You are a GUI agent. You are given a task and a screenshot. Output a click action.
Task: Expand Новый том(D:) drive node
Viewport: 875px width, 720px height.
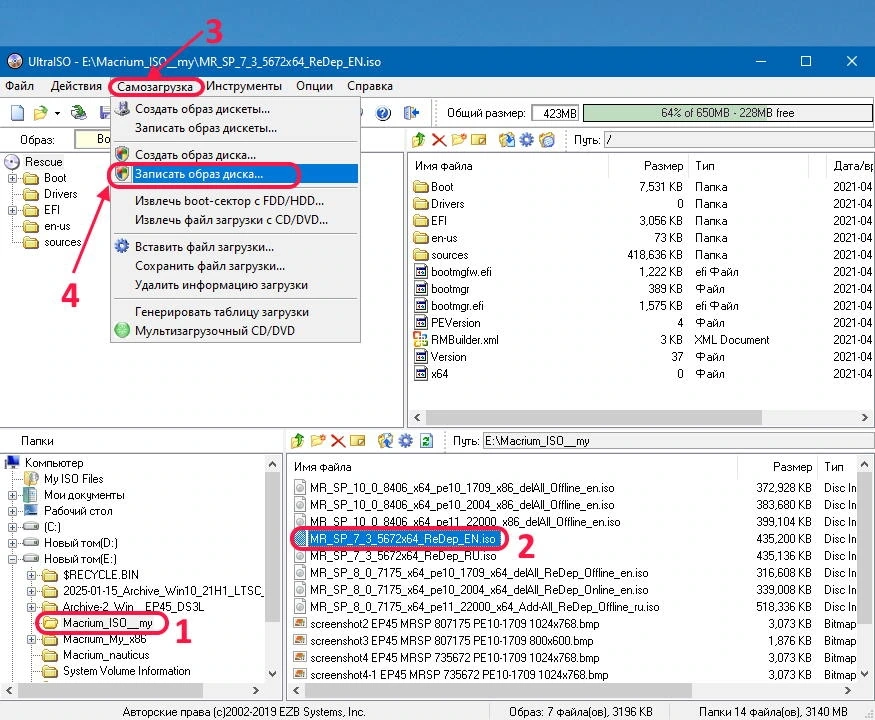point(12,543)
